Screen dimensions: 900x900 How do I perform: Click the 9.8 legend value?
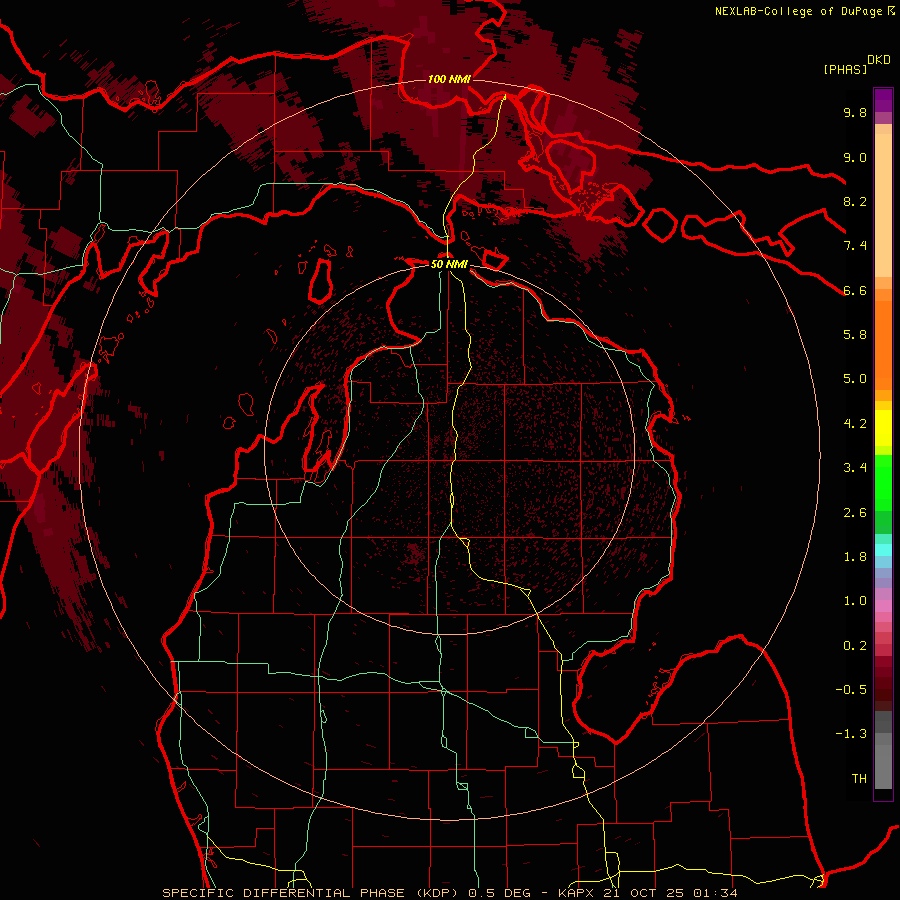click(855, 112)
